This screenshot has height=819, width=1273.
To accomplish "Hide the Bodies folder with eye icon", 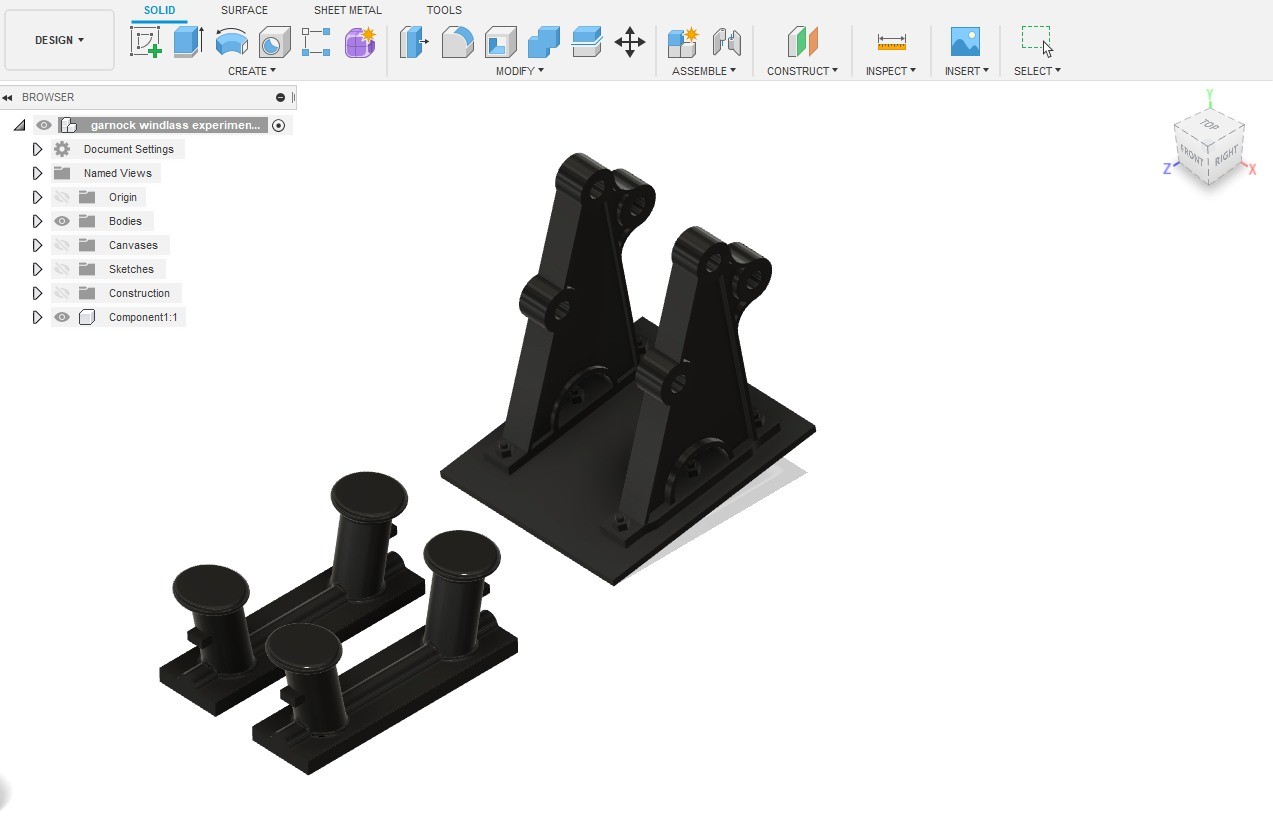I will point(62,221).
